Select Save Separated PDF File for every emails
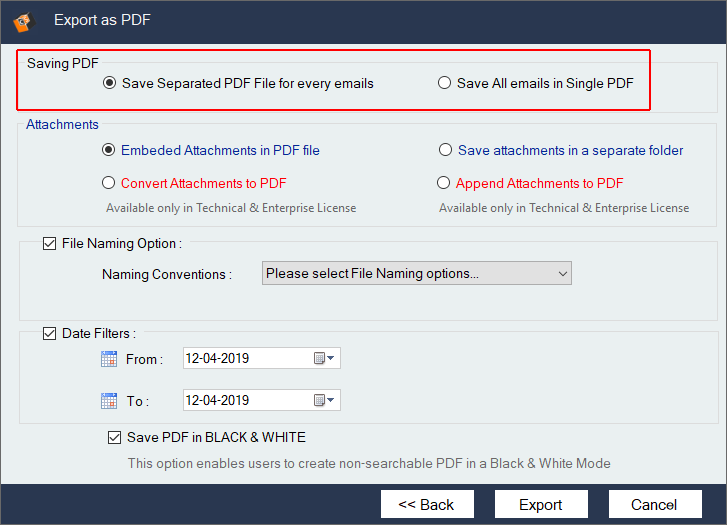727x525 pixels. coord(109,84)
